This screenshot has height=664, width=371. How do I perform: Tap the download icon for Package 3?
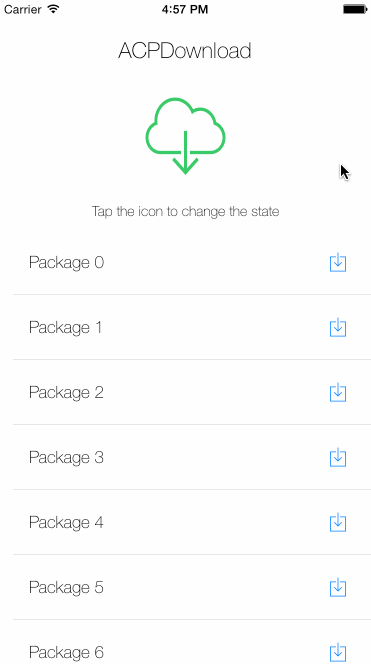tap(338, 458)
